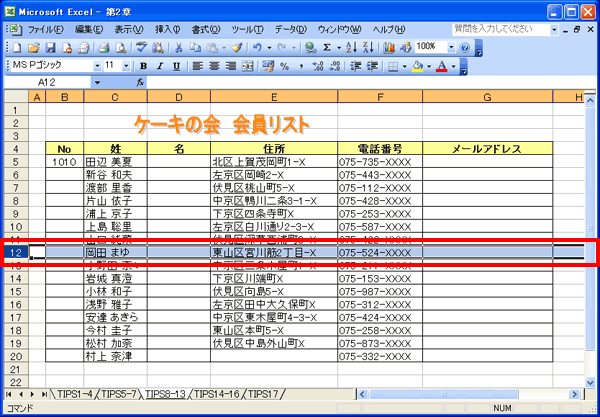
Task: Open the MS Pゴシック font name dropdown
Action: click(x=97, y=67)
